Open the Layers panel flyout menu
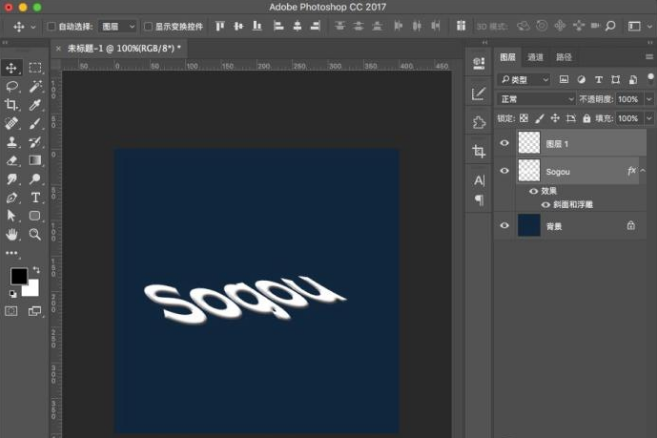Screen dimensions: 657x438 [649, 57]
